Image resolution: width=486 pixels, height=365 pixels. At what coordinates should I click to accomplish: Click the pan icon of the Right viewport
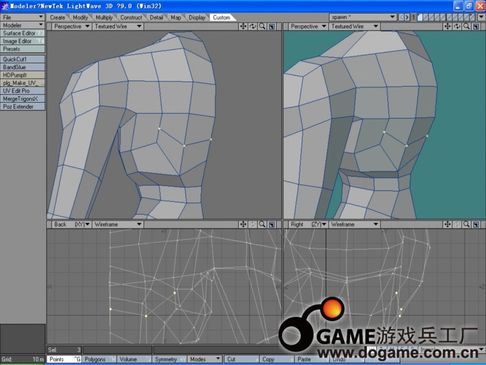point(447,224)
